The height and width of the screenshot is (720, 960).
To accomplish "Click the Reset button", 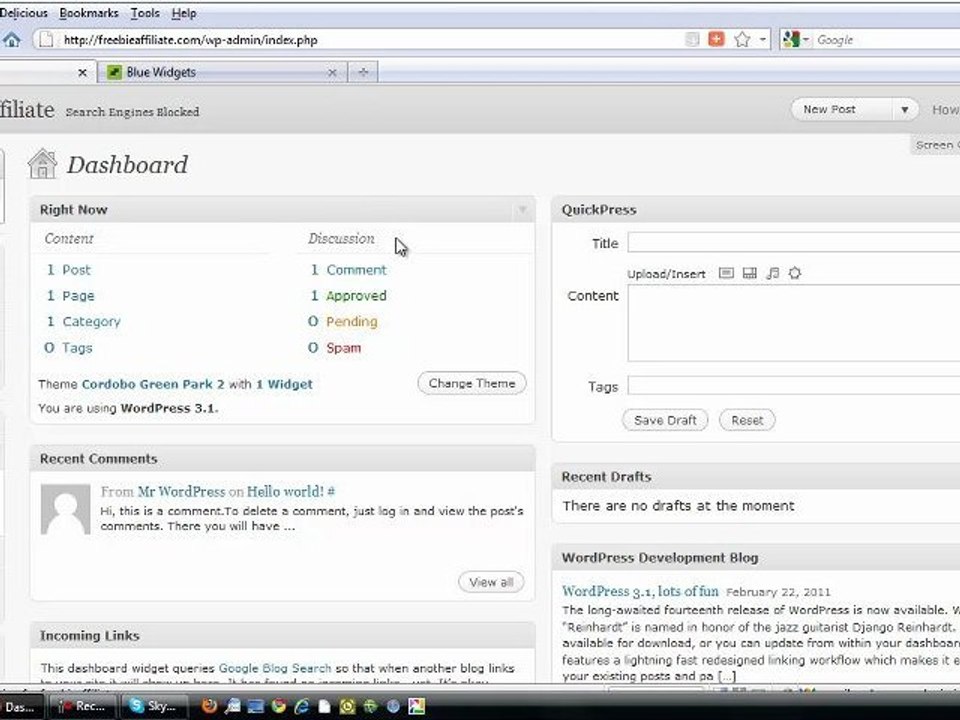I will 747,421.
